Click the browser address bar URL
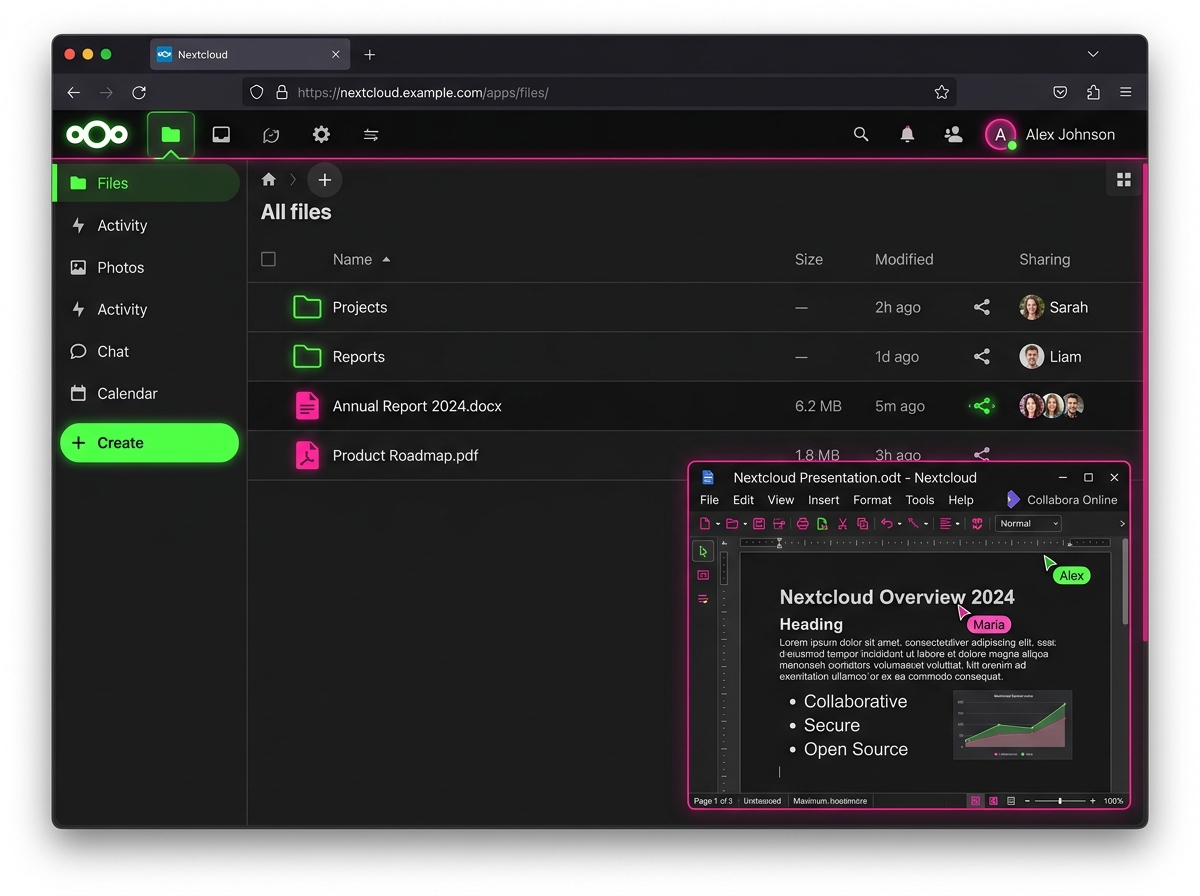 (423, 92)
